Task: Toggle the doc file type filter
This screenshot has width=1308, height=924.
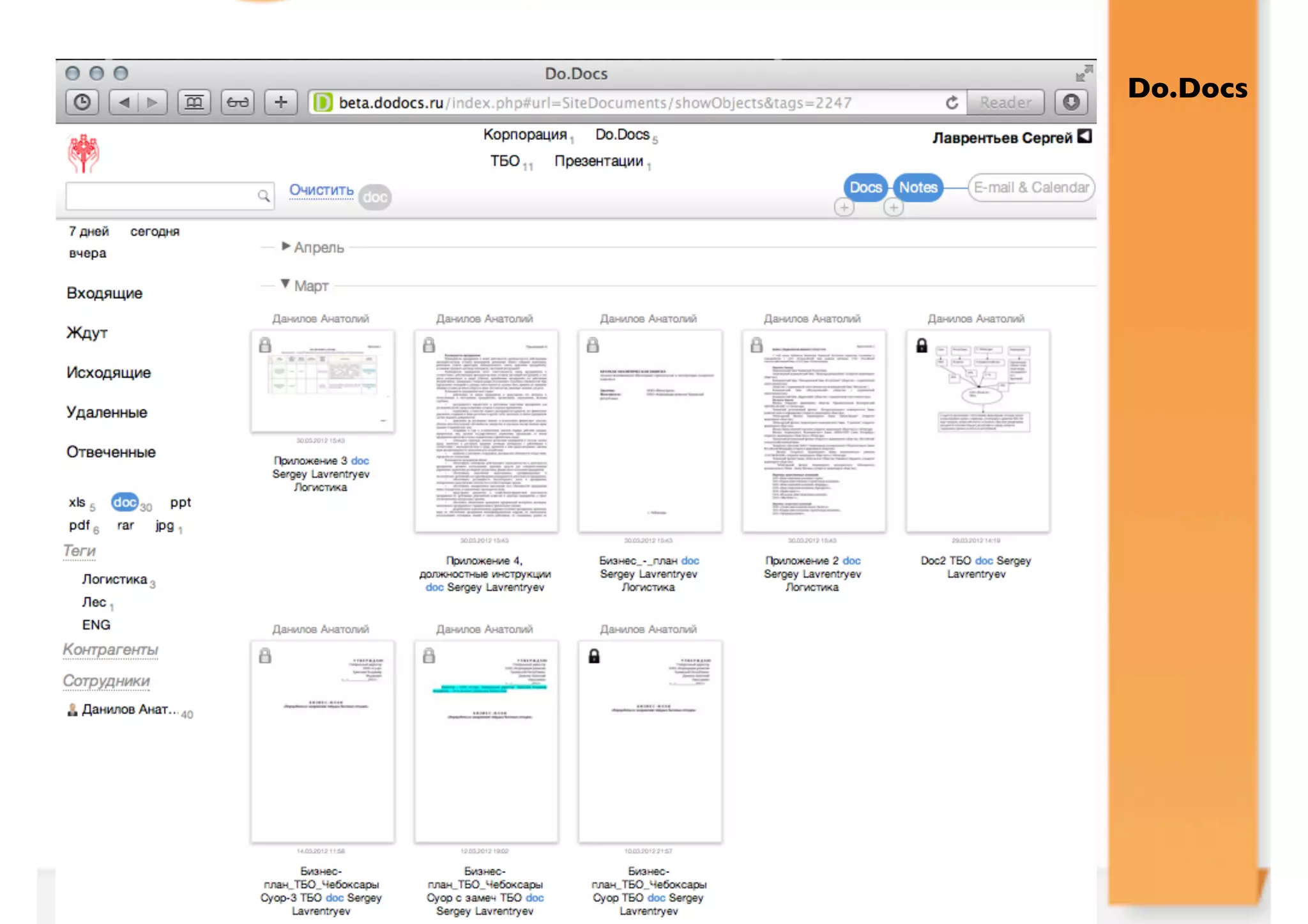Action: [125, 503]
